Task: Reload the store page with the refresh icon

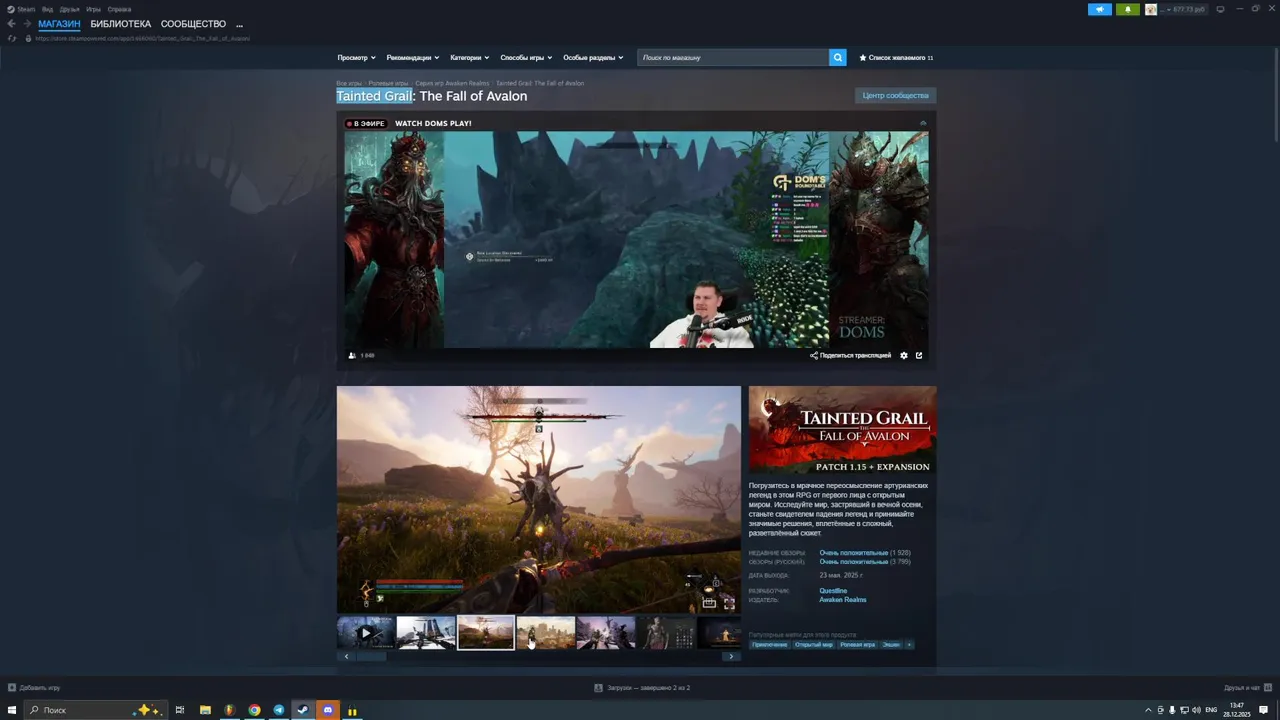Action: click(12, 38)
